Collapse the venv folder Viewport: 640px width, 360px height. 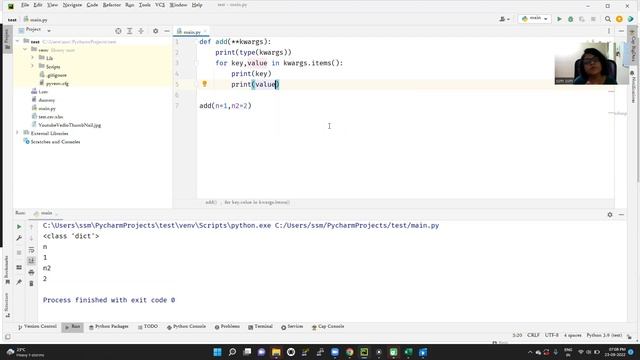click(25, 50)
